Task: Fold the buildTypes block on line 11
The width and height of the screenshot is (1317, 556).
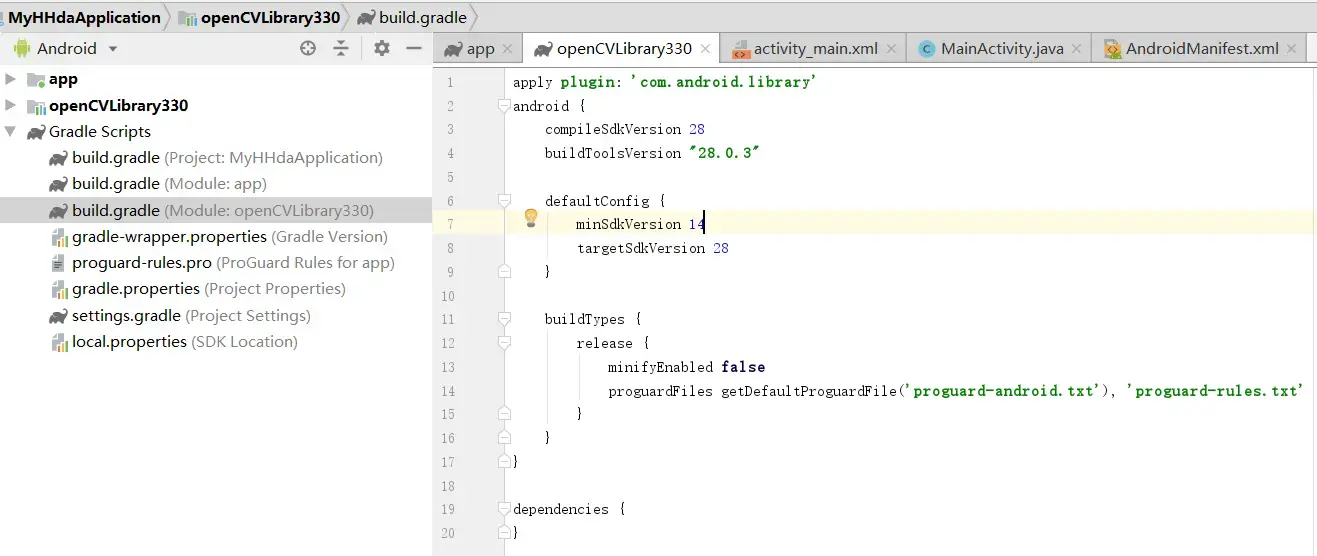Action: [504, 319]
